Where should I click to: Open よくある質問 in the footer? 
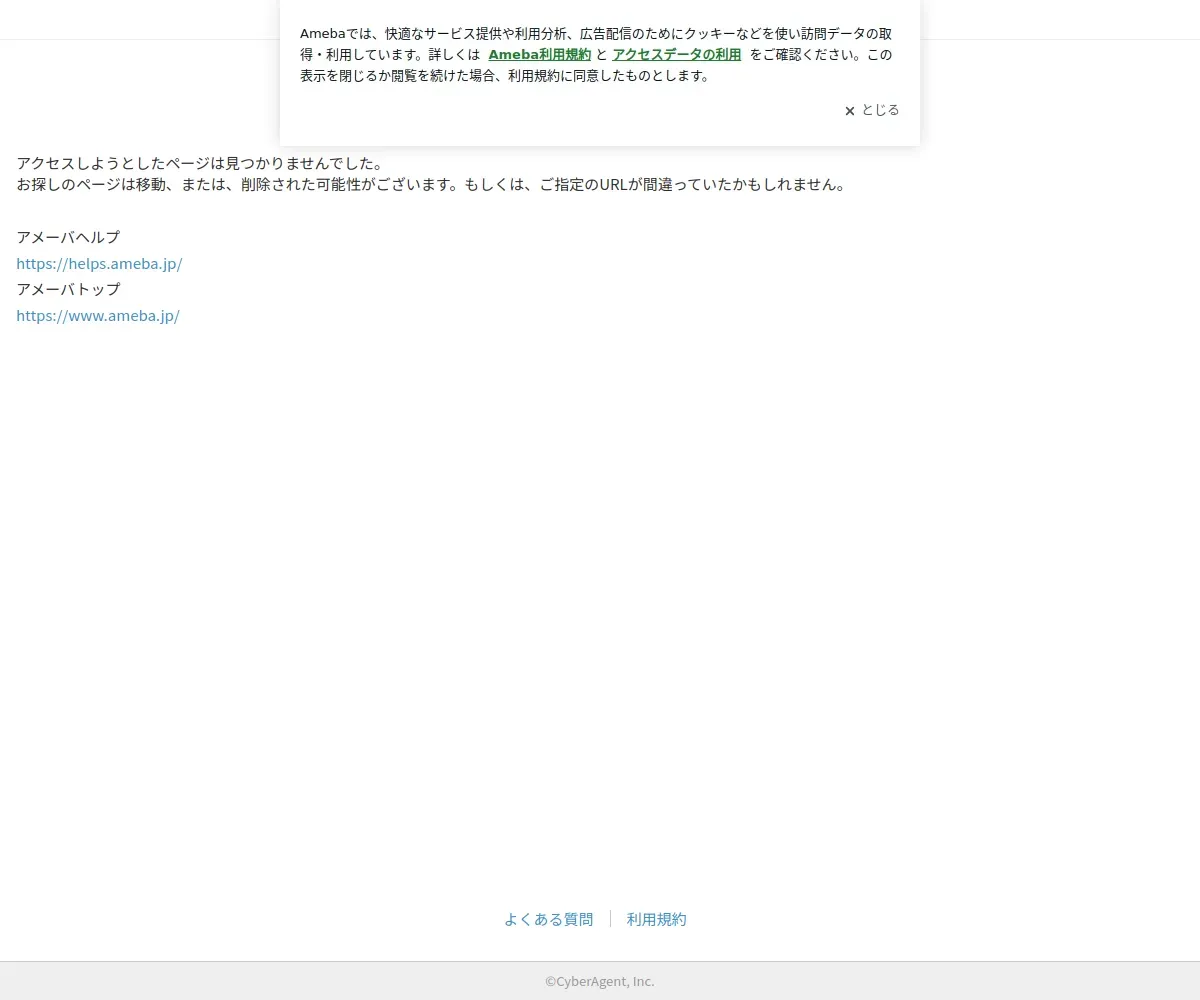pos(548,919)
